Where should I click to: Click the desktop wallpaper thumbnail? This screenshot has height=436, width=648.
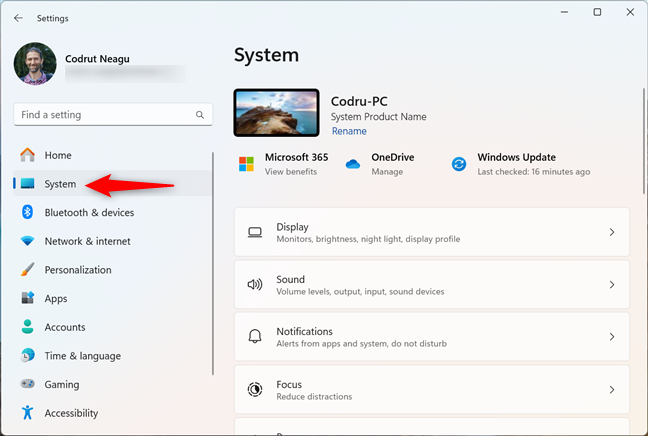pos(276,112)
